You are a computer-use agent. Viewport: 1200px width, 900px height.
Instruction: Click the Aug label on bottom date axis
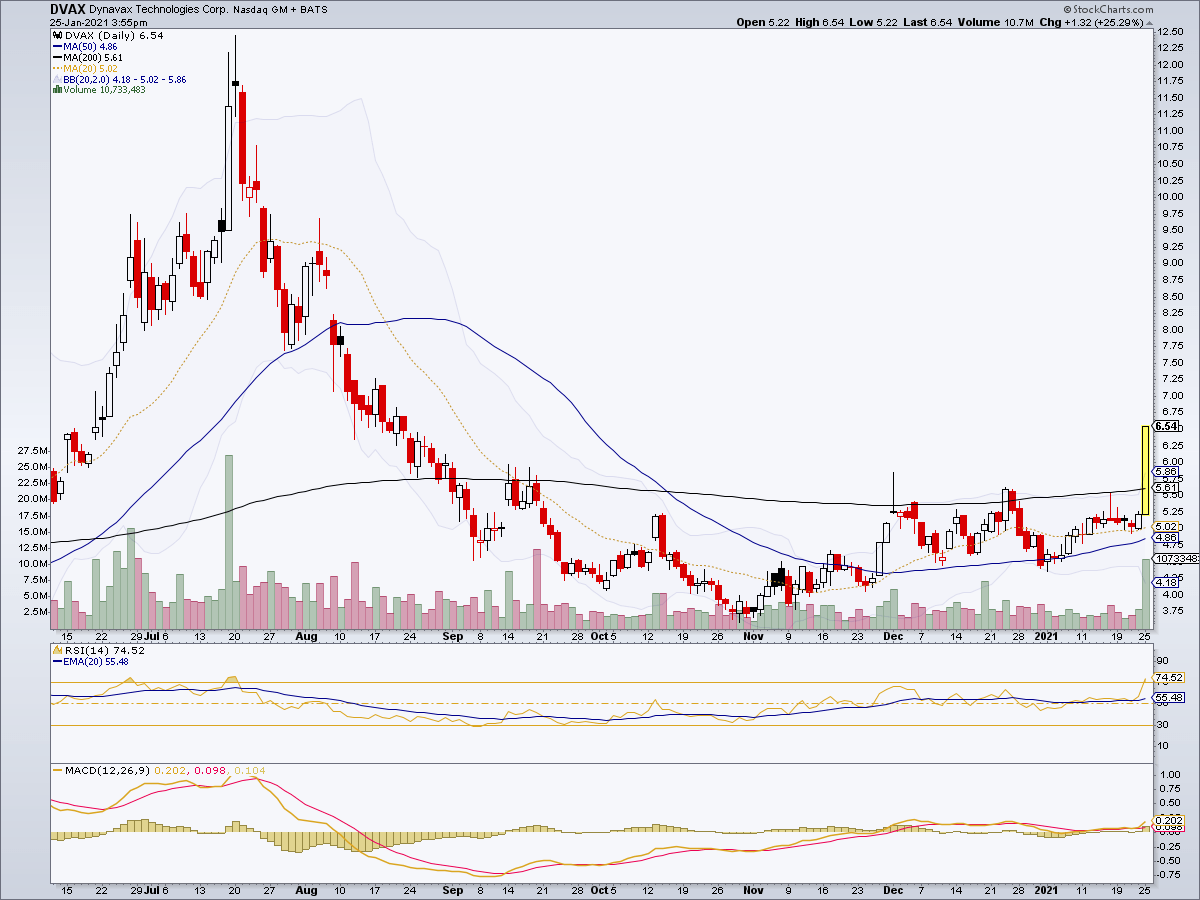point(306,889)
